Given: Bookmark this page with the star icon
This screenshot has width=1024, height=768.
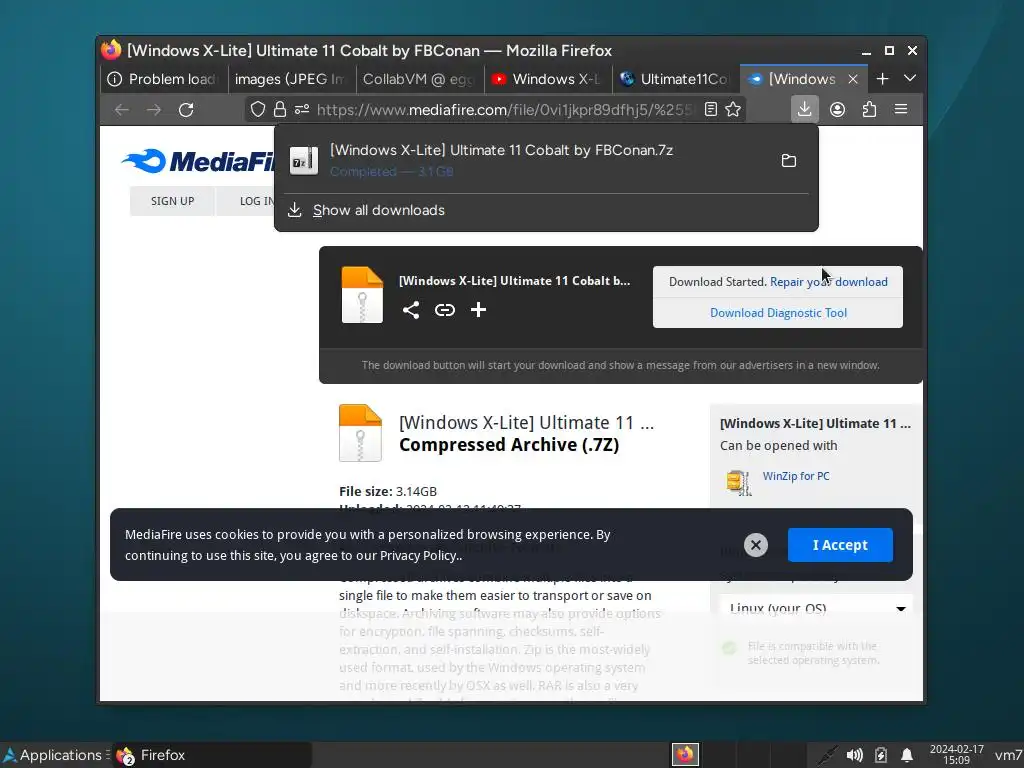Looking at the screenshot, I should point(733,109).
